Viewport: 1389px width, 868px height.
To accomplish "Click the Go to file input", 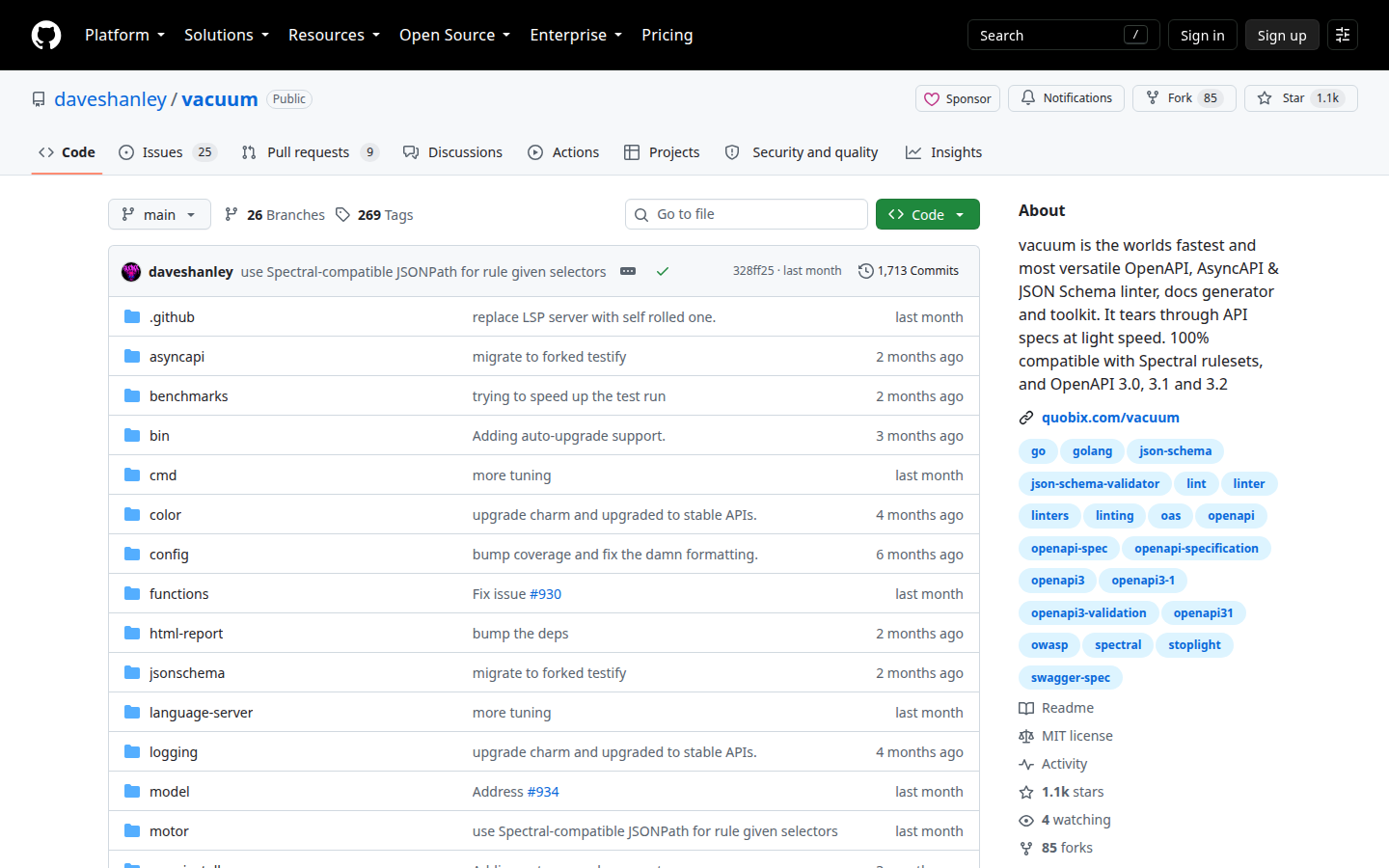I will pos(747,214).
